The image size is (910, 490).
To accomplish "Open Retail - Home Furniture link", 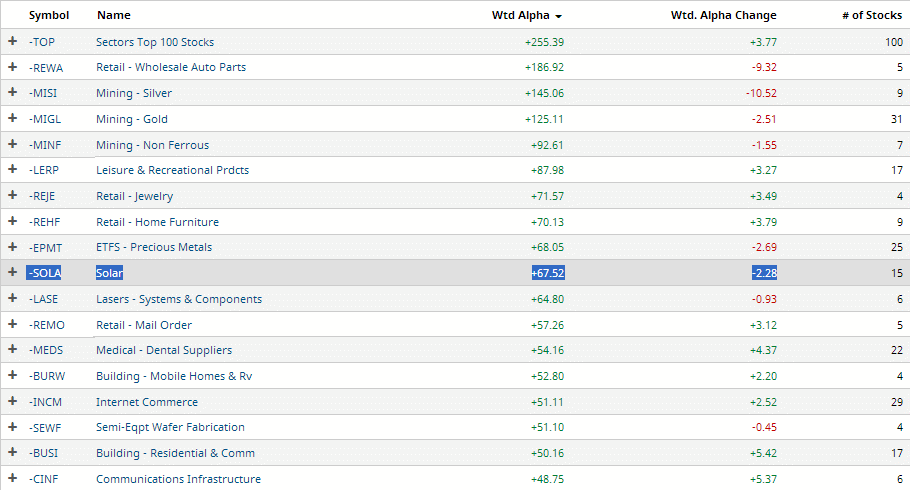I will pyautogui.click(x=157, y=222).
